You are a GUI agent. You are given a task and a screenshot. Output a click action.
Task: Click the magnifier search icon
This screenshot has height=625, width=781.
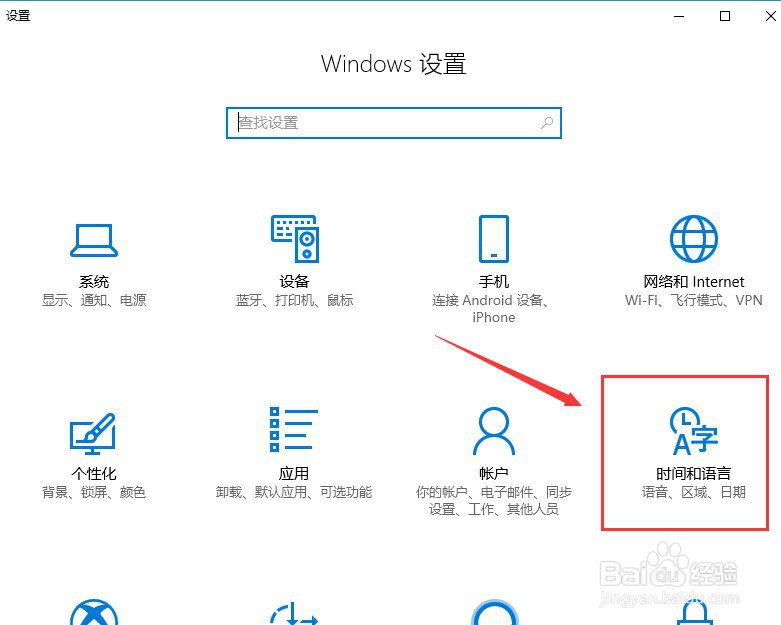pos(547,123)
